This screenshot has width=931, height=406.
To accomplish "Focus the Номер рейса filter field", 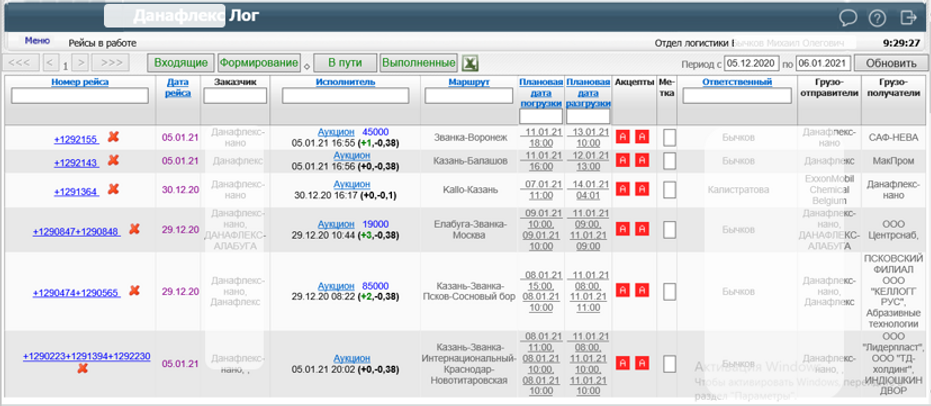I will coord(80,96).
